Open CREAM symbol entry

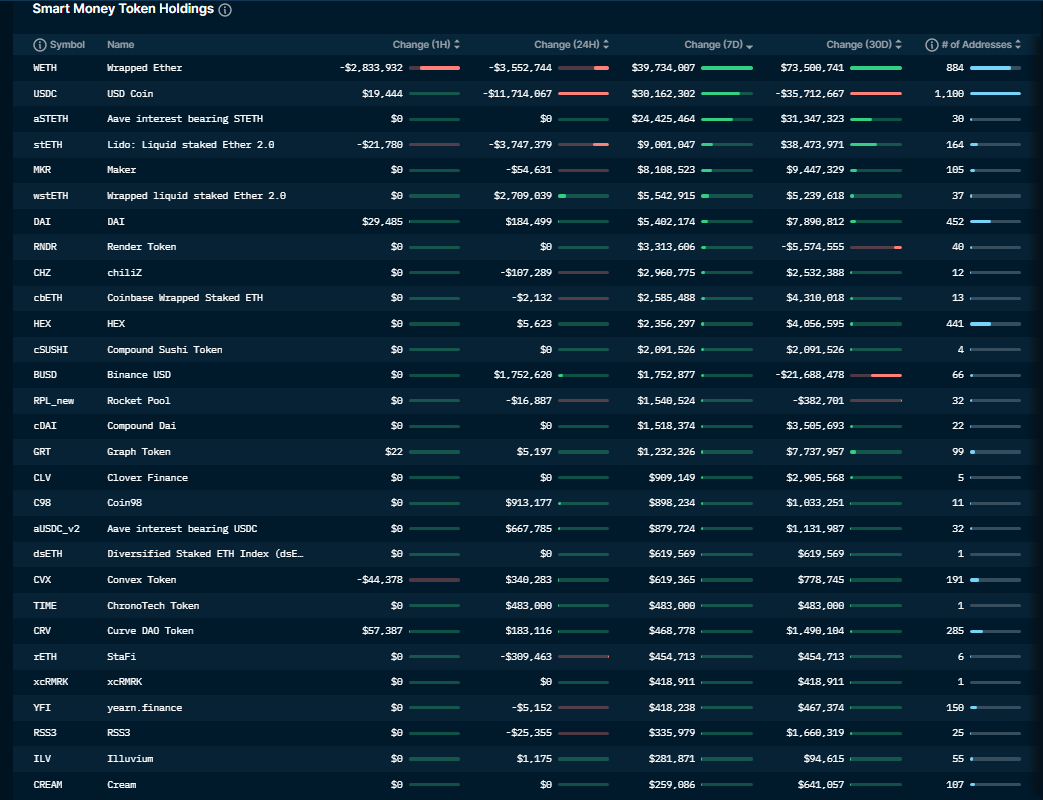pyautogui.click(x=48, y=785)
